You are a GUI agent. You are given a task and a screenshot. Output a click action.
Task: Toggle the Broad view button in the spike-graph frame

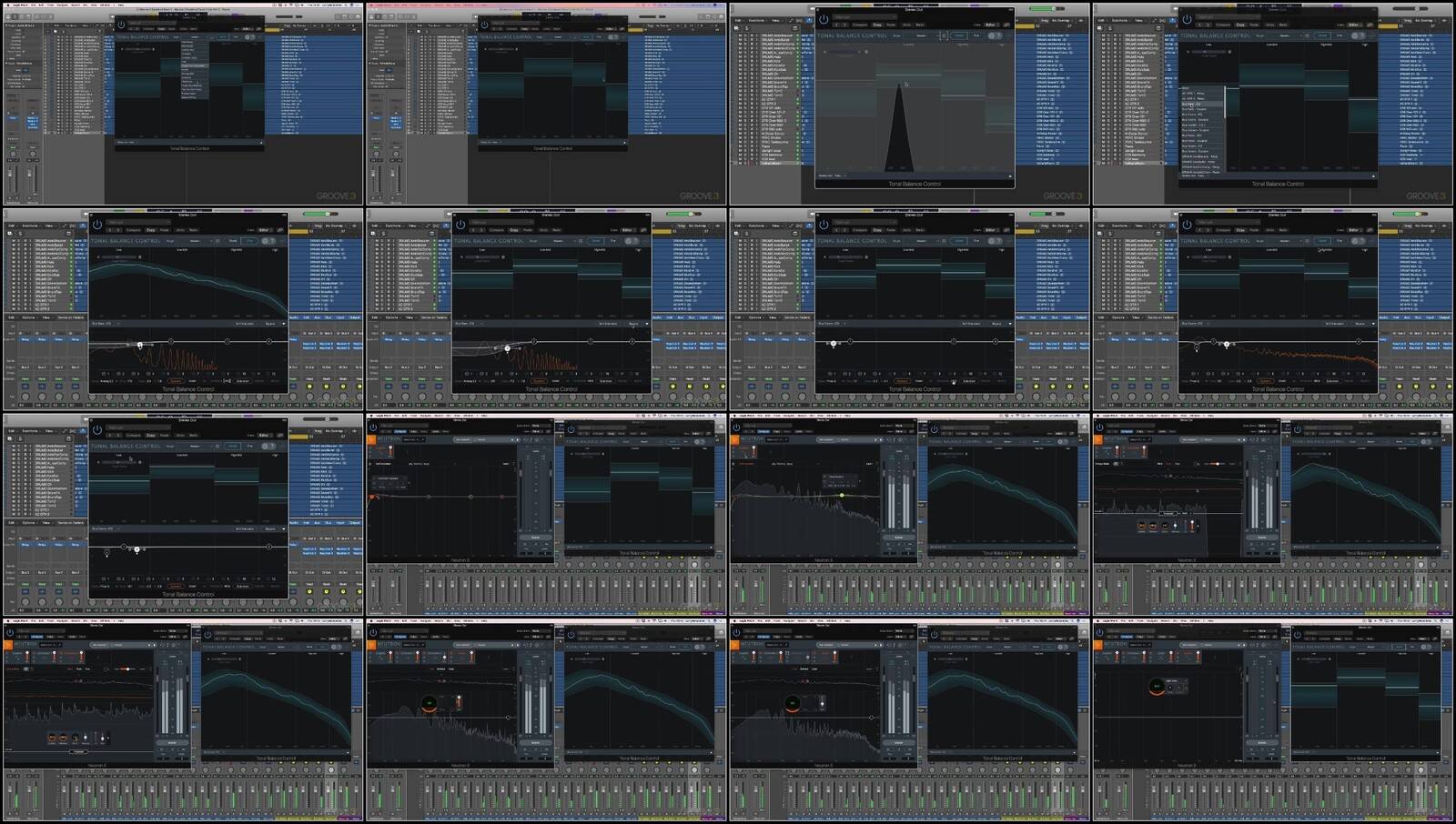(x=959, y=35)
